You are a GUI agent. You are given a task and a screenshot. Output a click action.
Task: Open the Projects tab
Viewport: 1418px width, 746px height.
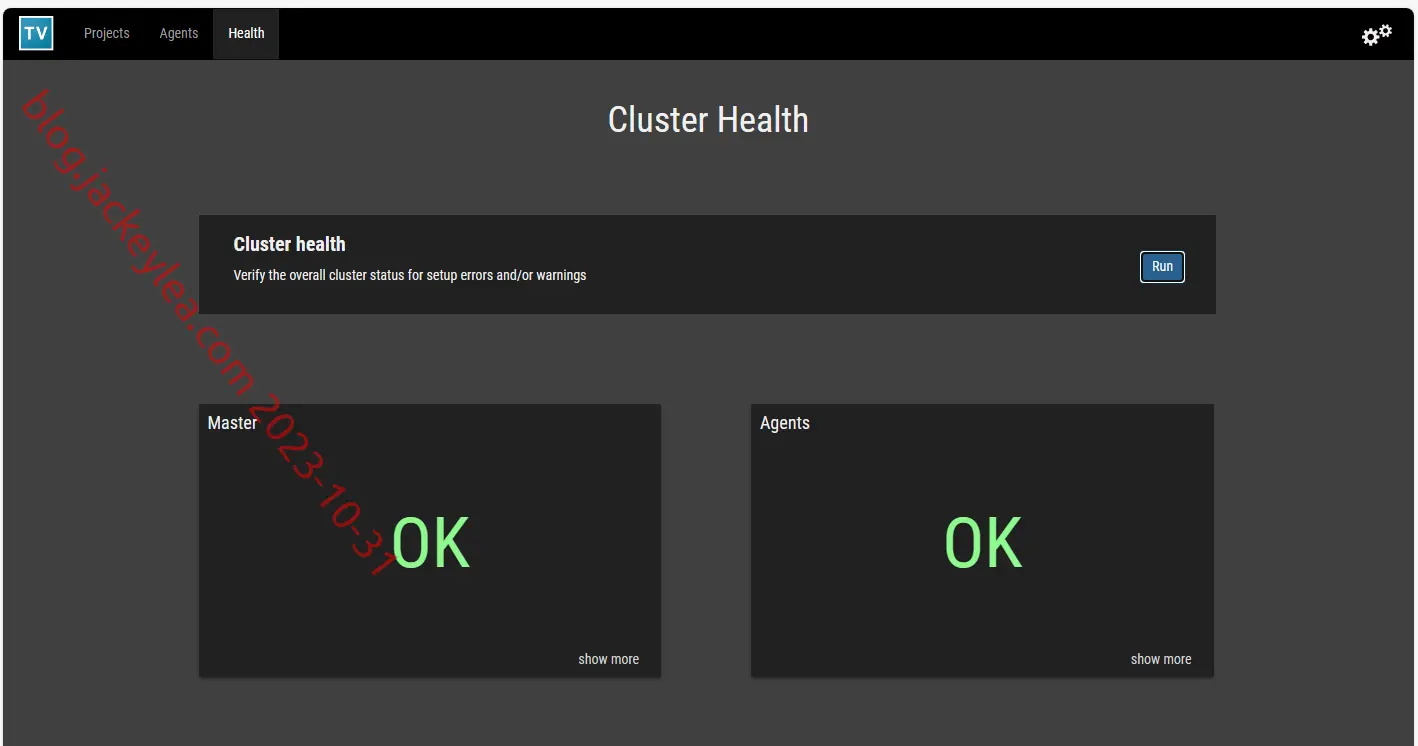107,33
